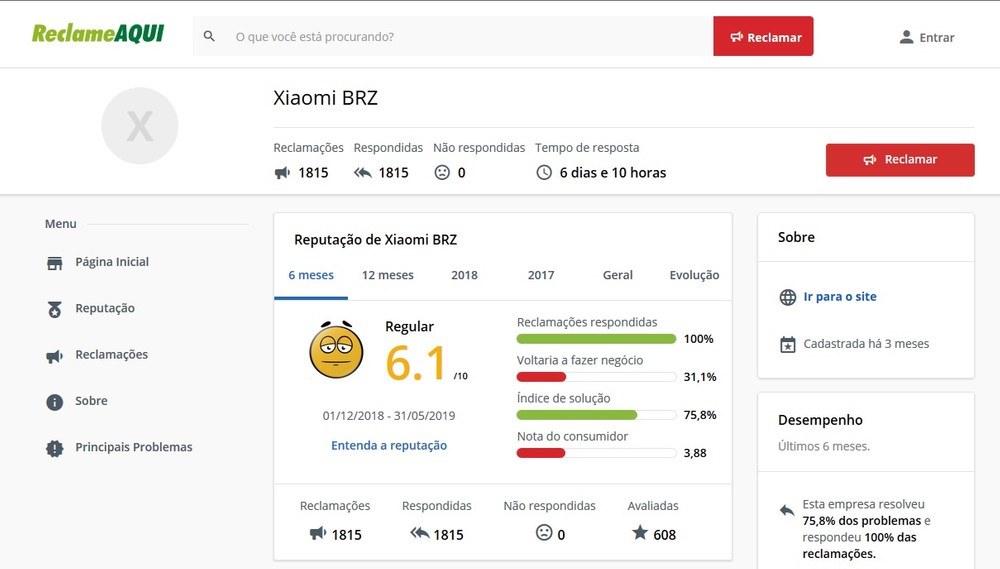Open Sobre in the side menu
Viewport: 1000px width, 569px height.
tap(91, 401)
